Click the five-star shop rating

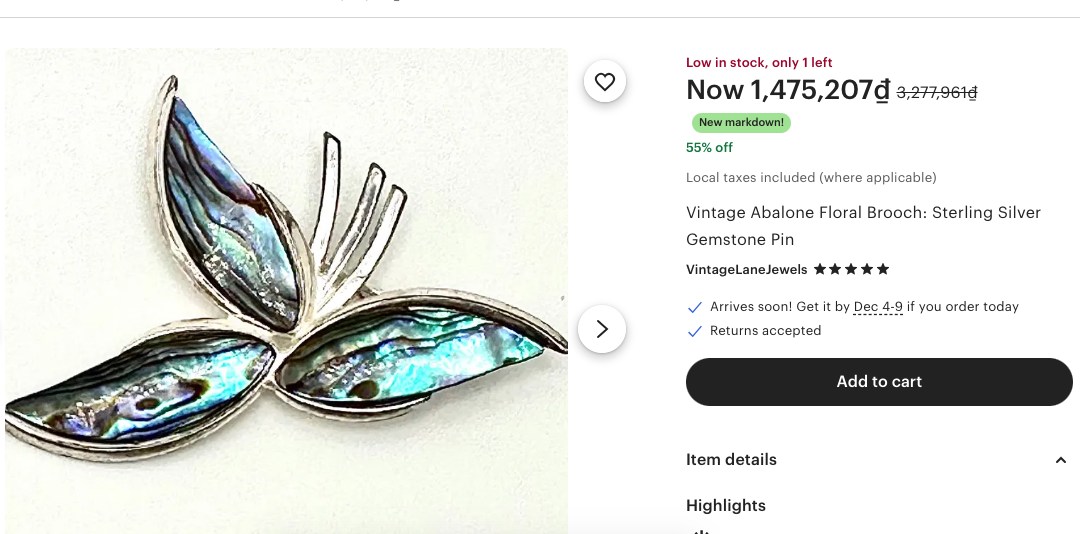point(851,269)
